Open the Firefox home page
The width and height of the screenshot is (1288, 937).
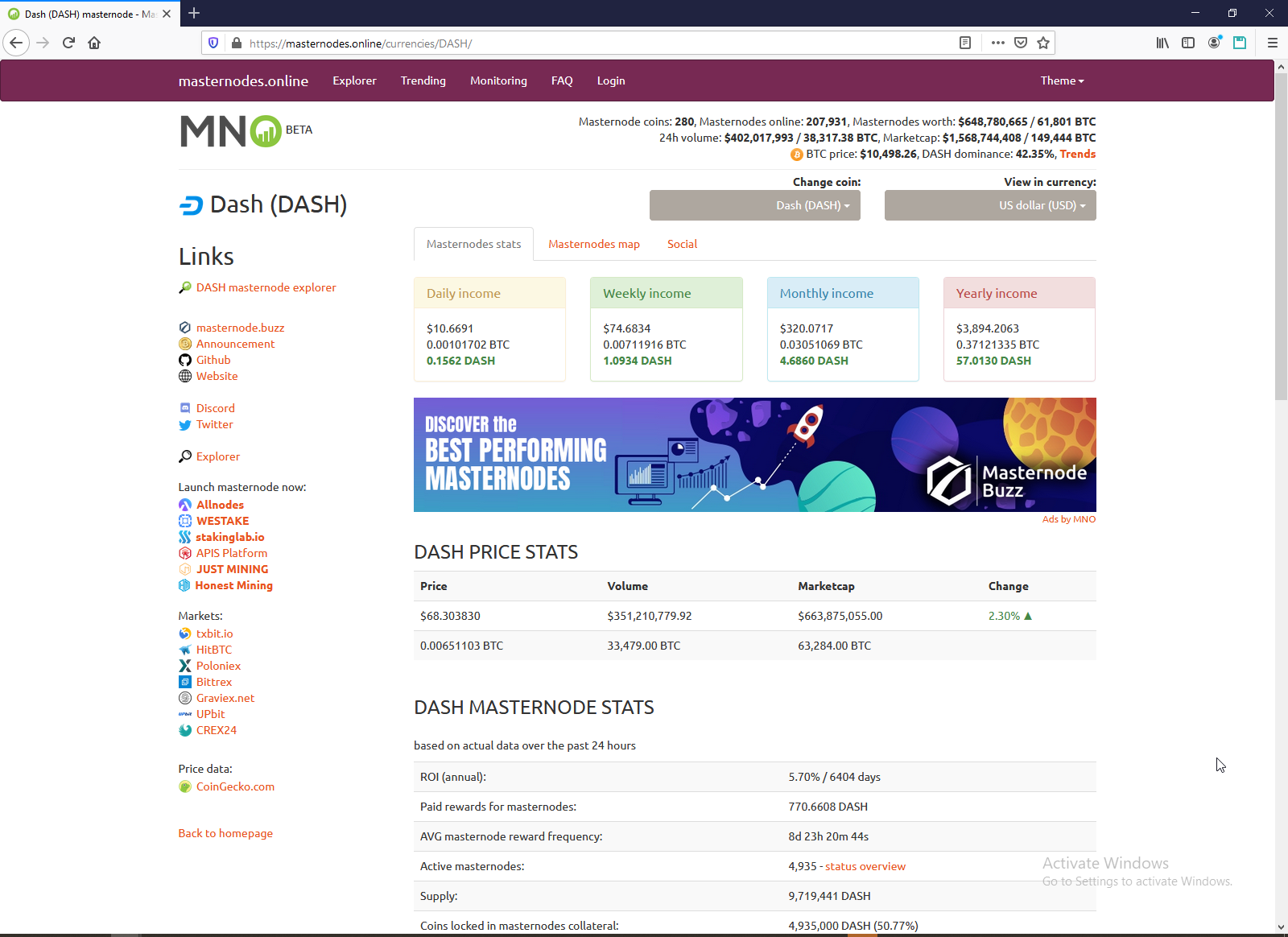coord(94,43)
